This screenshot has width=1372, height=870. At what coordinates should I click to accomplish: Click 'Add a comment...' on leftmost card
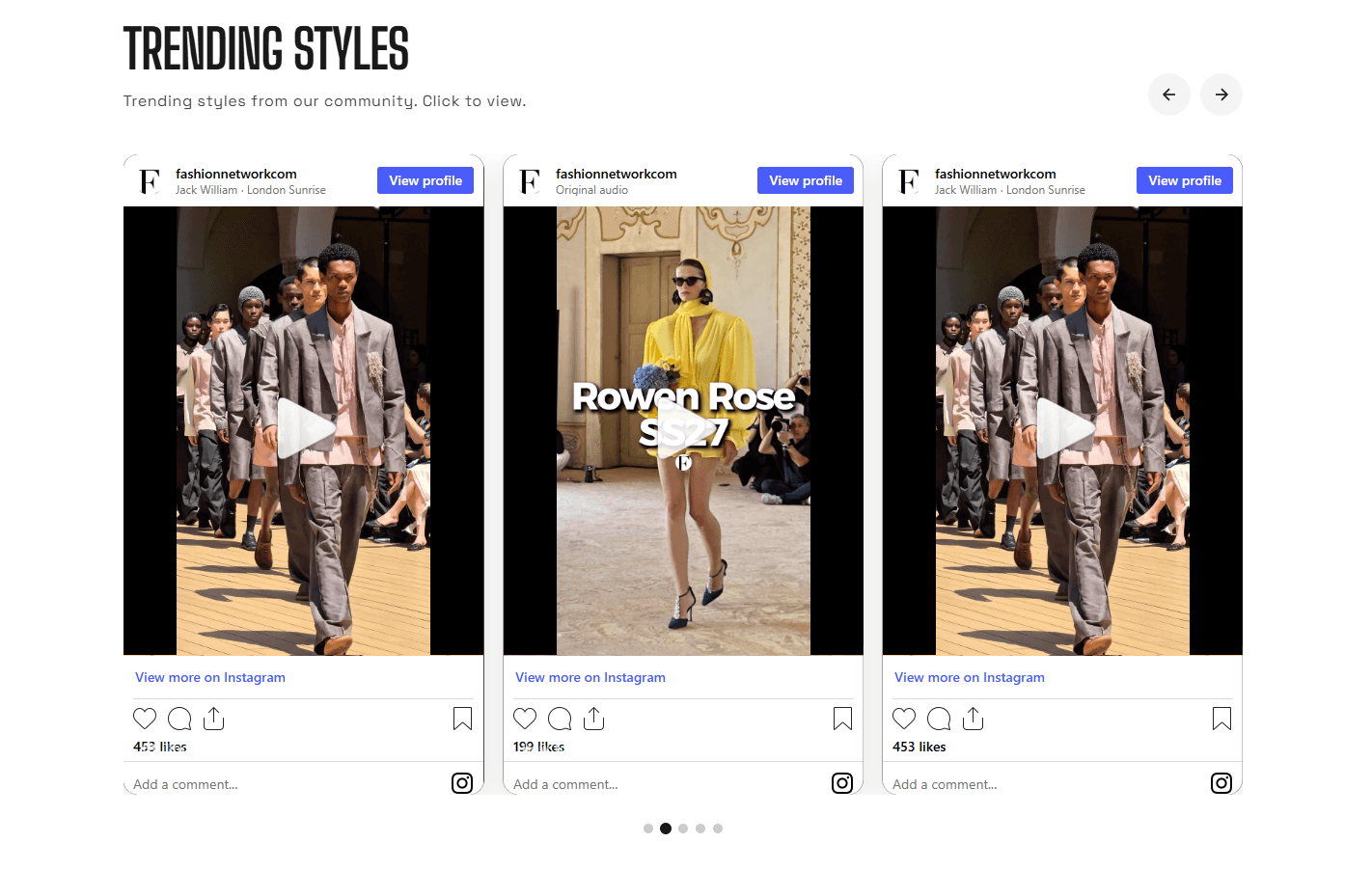click(x=185, y=784)
